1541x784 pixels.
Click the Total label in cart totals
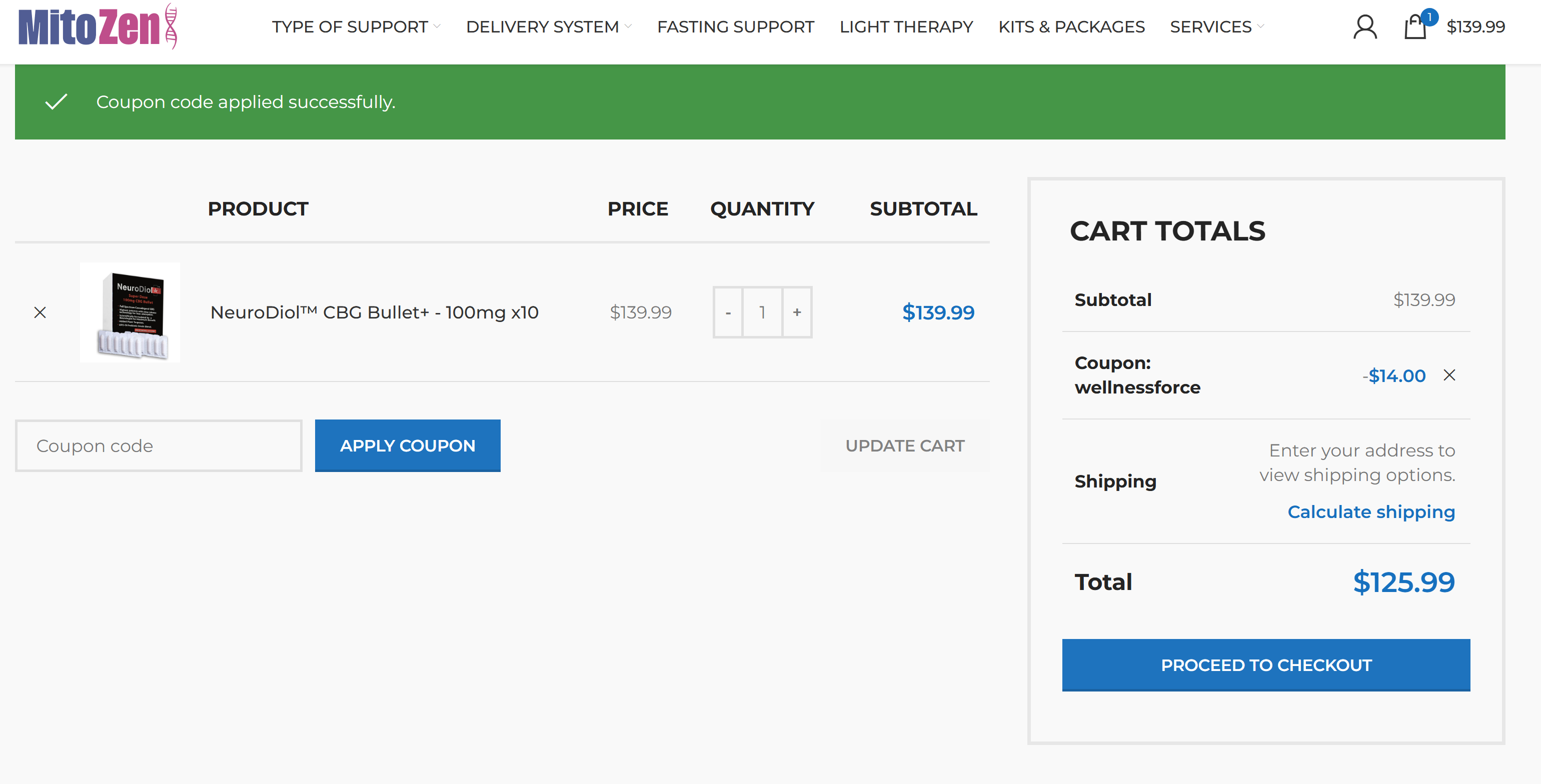[x=1103, y=582]
